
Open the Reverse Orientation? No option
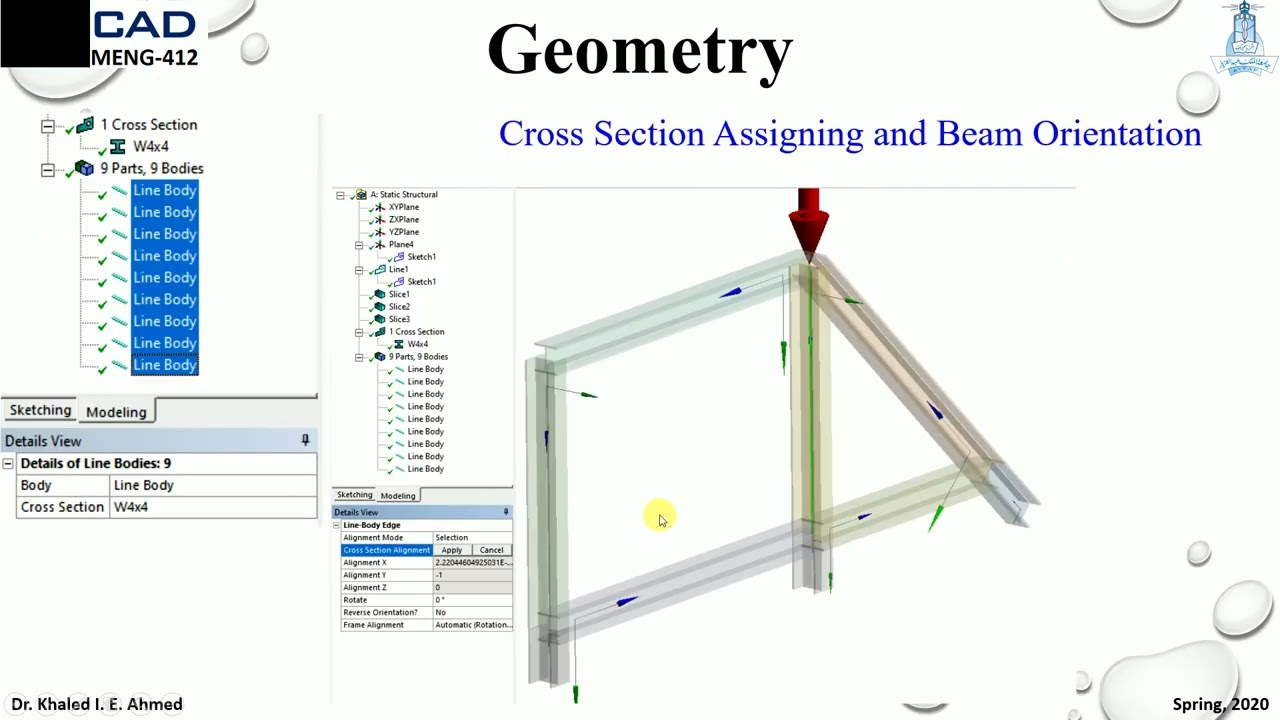click(472, 612)
